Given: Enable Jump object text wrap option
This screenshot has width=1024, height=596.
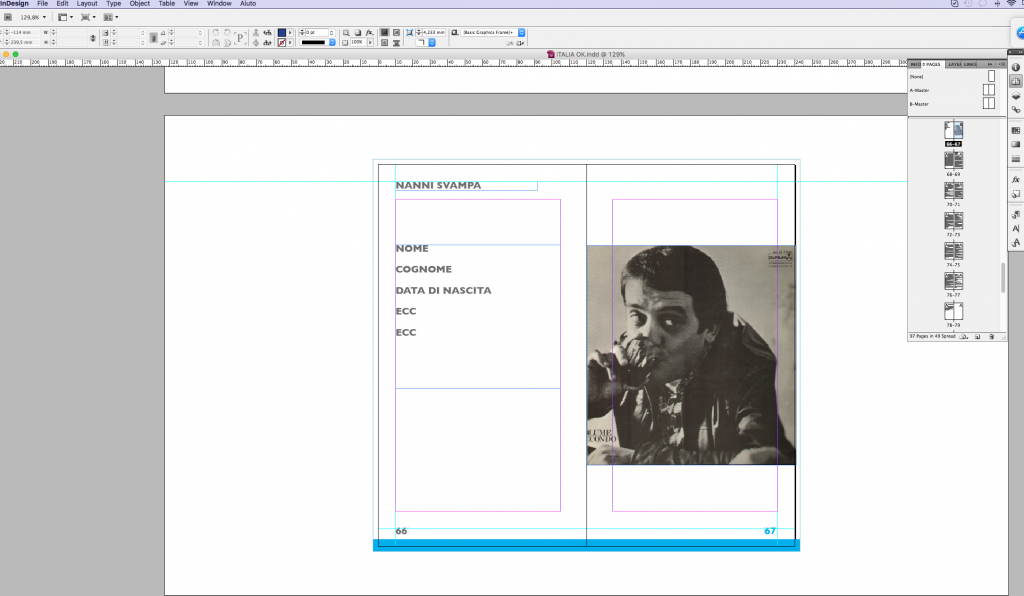Looking at the screenshot, I should point(396,42).
